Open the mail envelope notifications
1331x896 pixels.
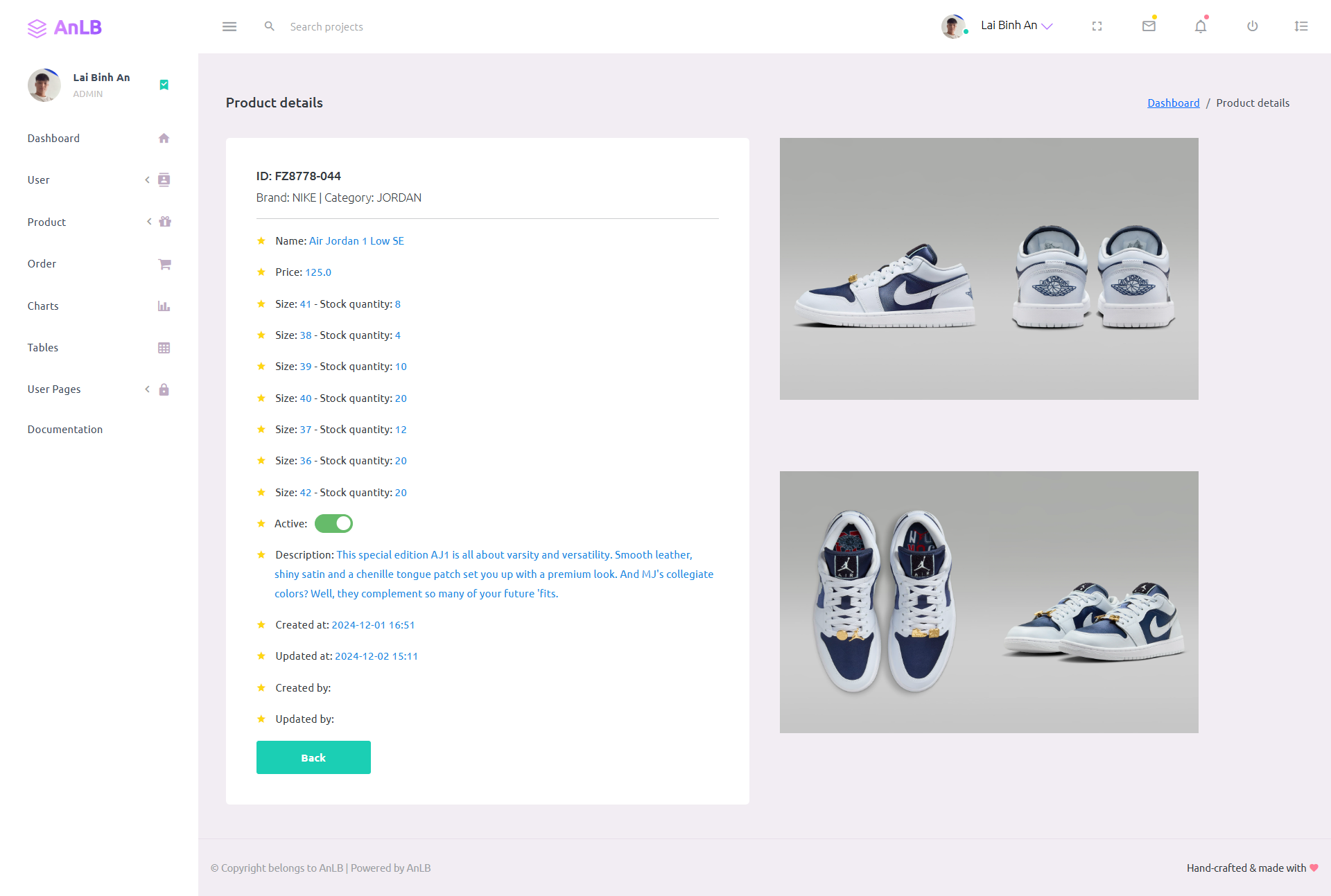click(1149, 26)
